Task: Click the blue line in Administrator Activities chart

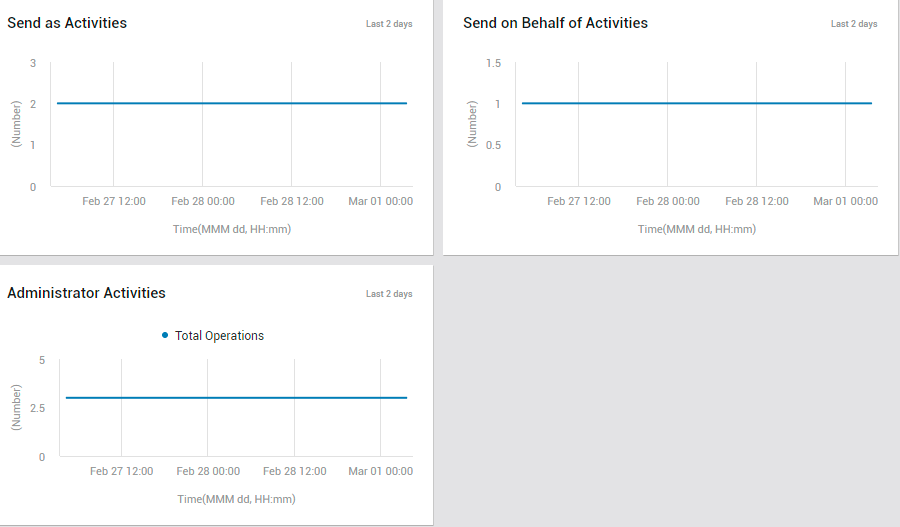Action: point(236,398)
